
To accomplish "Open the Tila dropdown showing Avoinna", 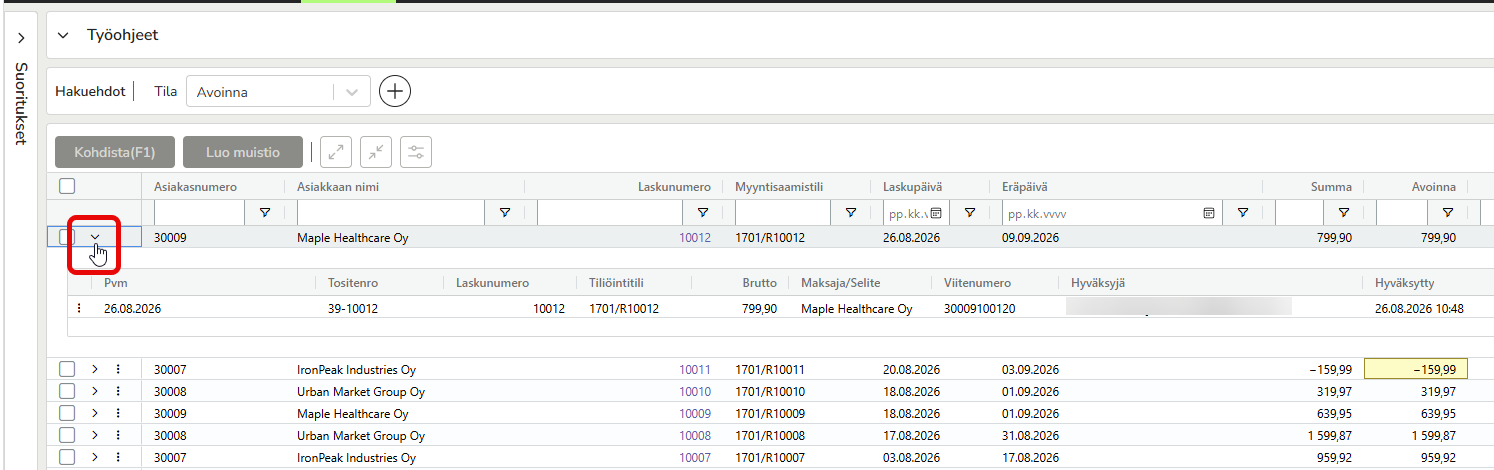I will (278, 92).
